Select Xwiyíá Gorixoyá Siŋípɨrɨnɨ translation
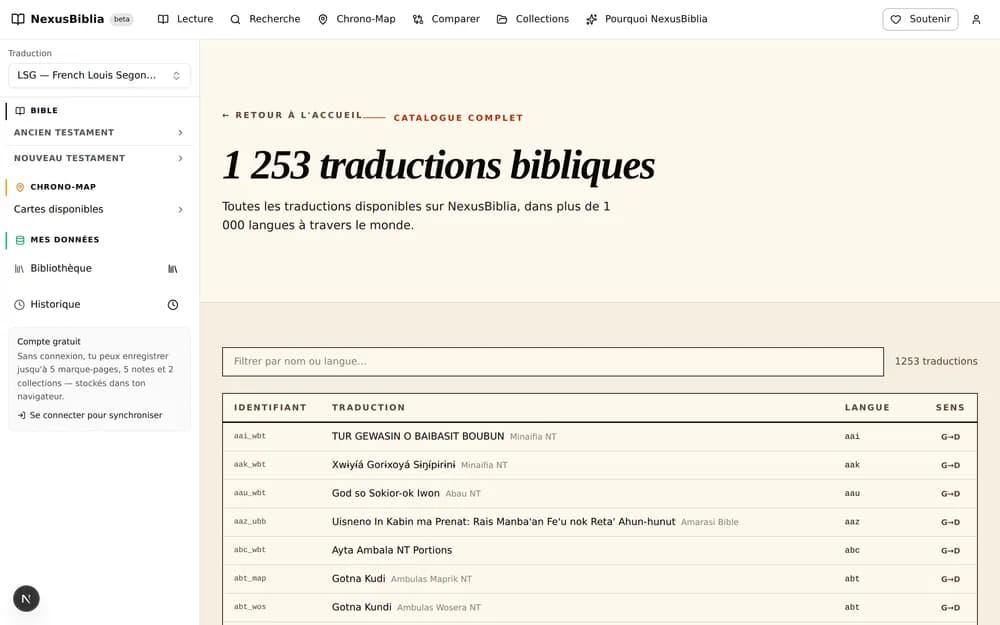The width and height of the screenshot is (1000, 625). point(393,464)
